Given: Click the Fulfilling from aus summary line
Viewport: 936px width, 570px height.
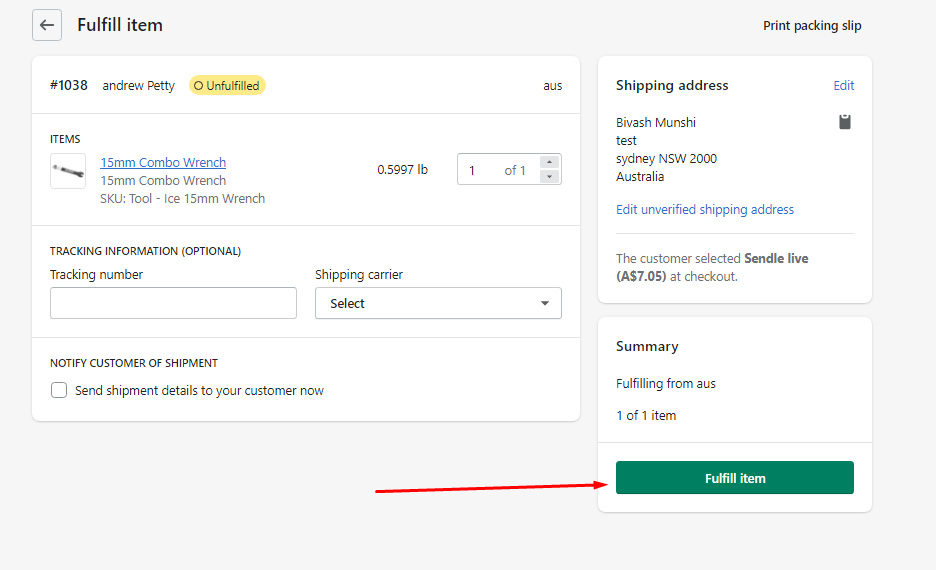Looking at the screenshot, I should click(x=666, y=384).
